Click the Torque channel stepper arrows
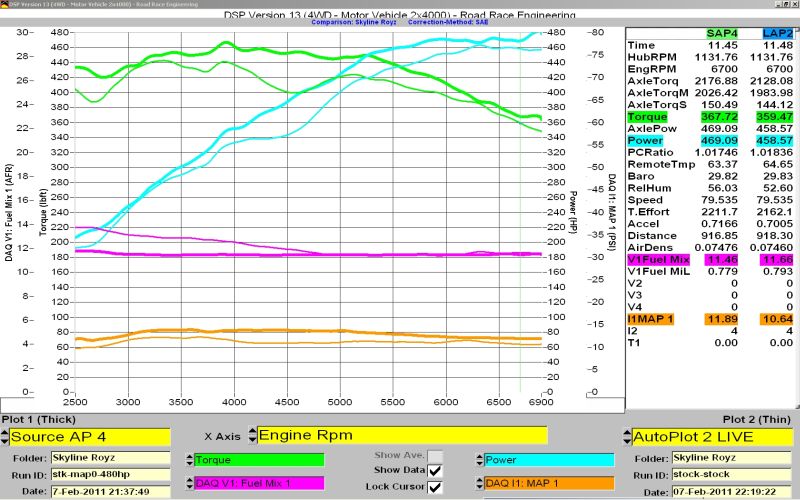800x500 pixels. (x=189, y=460)
